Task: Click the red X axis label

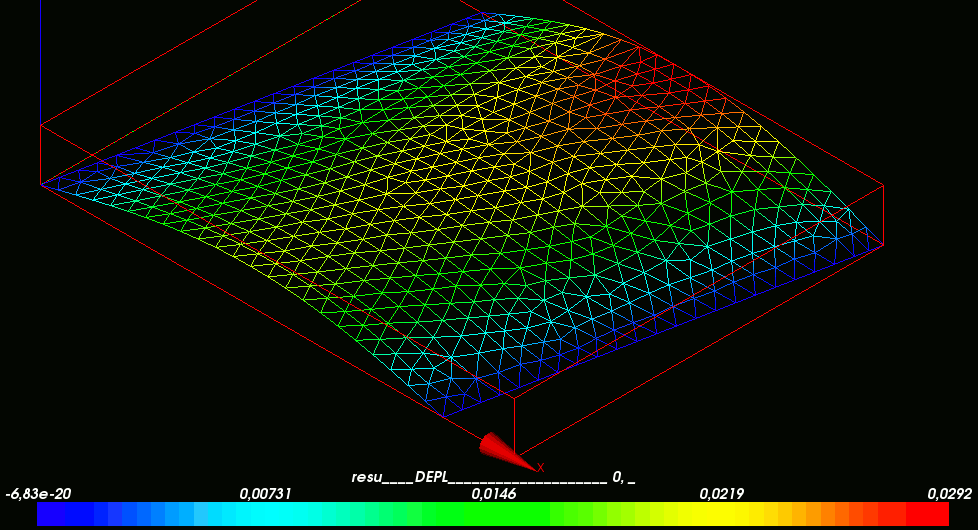Action: click(x=540, y=468)
